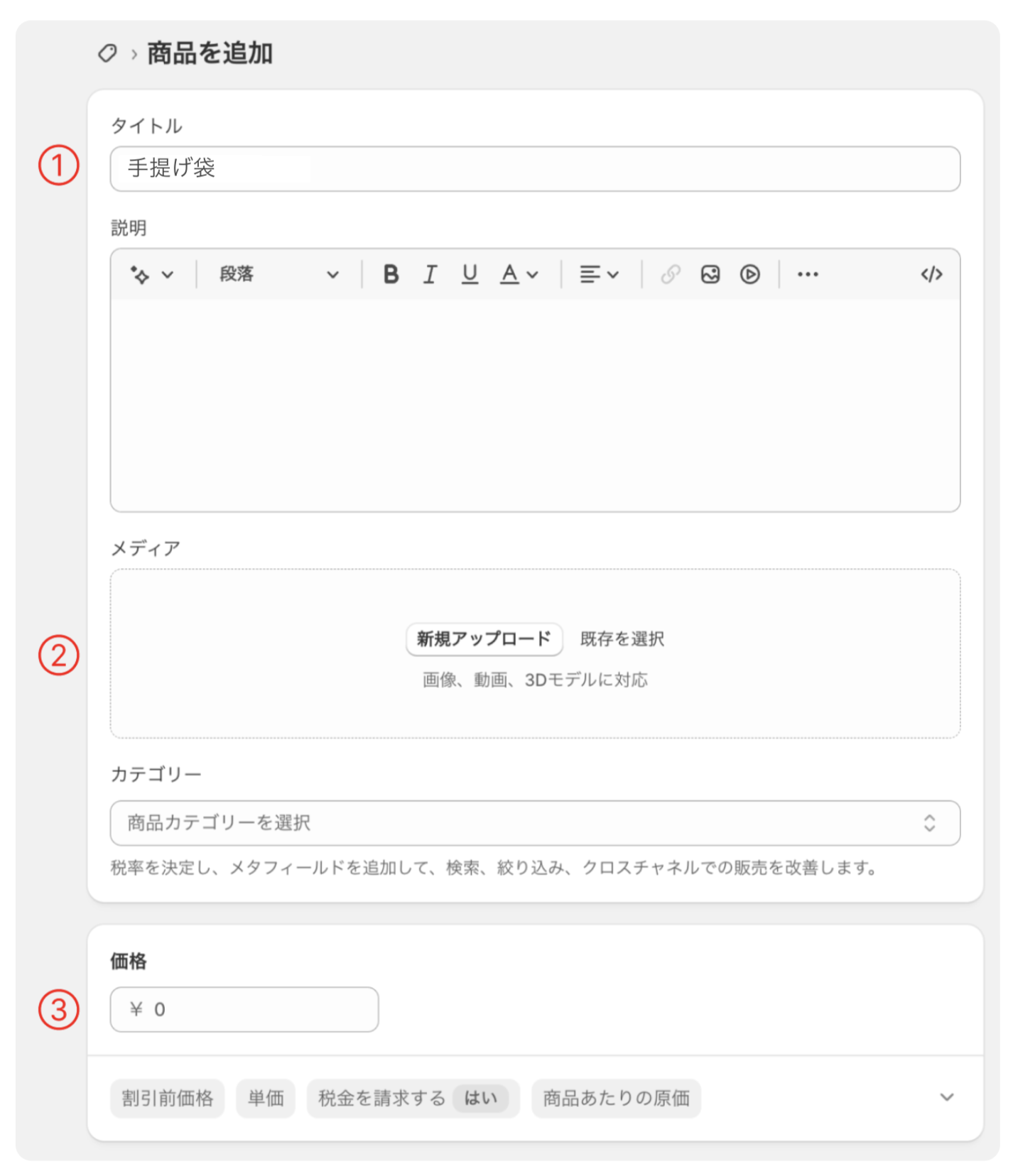Click the 税金を請求する chip

click(x=413, y=1099)
